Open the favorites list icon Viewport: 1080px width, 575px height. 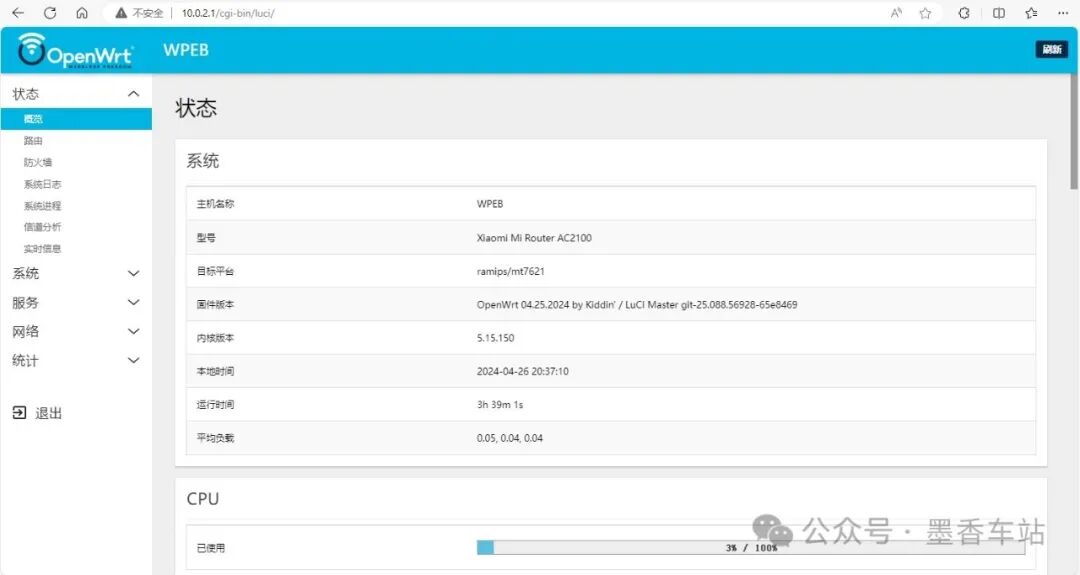pyautogui.click(x=1031, y=13)
